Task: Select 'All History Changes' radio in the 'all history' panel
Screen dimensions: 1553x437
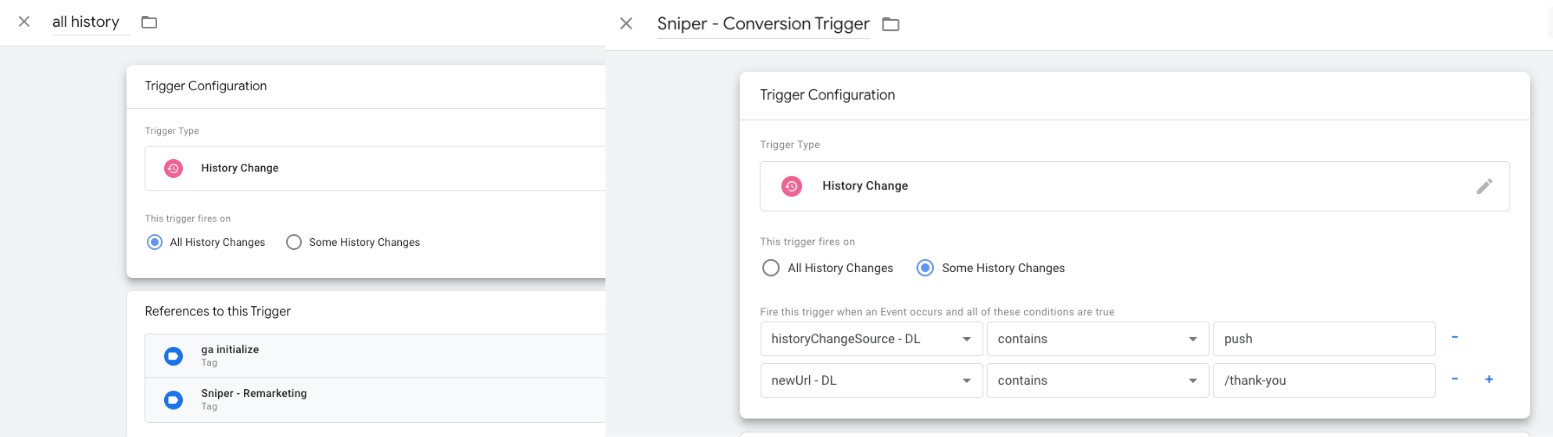Action: coord(154,242)
